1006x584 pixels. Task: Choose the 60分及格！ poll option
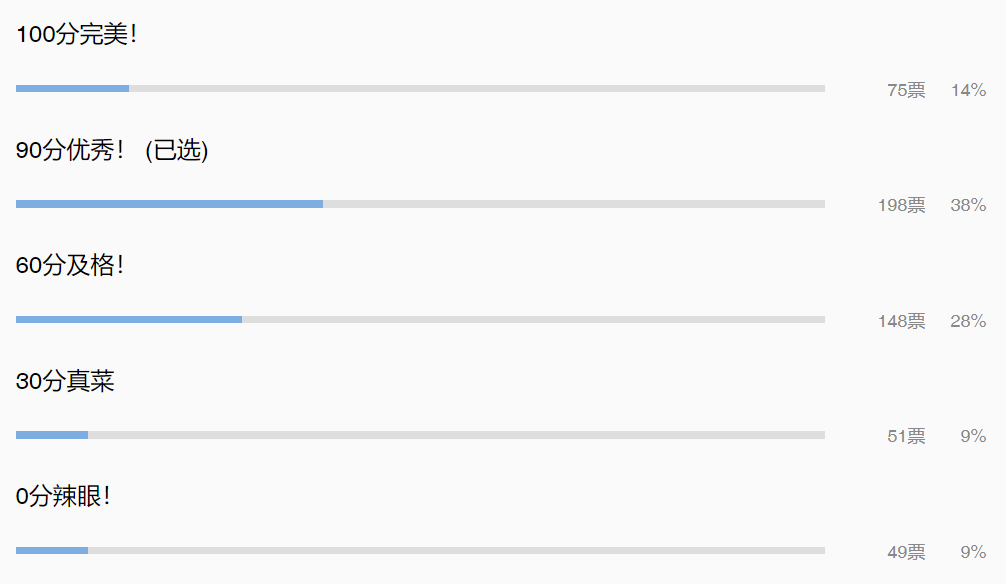point(69,266)
